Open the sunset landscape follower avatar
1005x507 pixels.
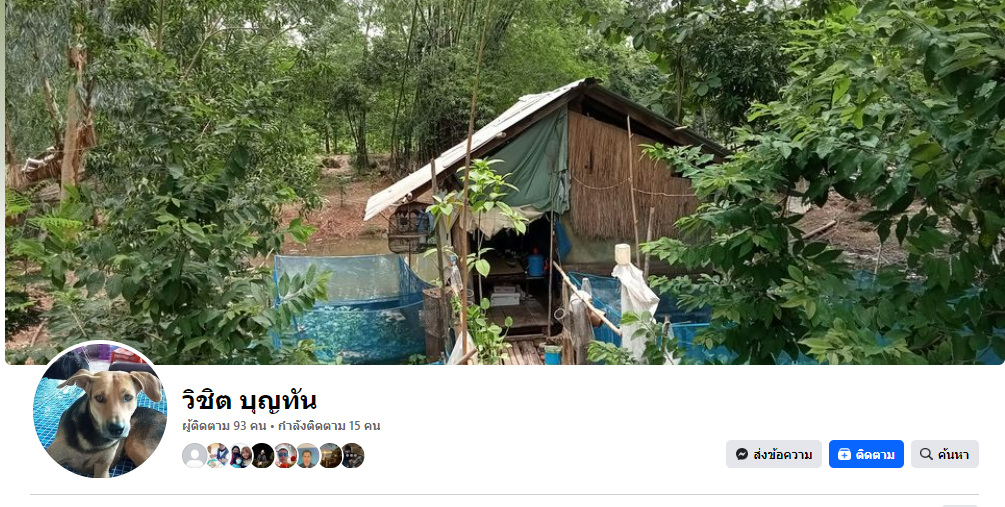tap(329, 456)
